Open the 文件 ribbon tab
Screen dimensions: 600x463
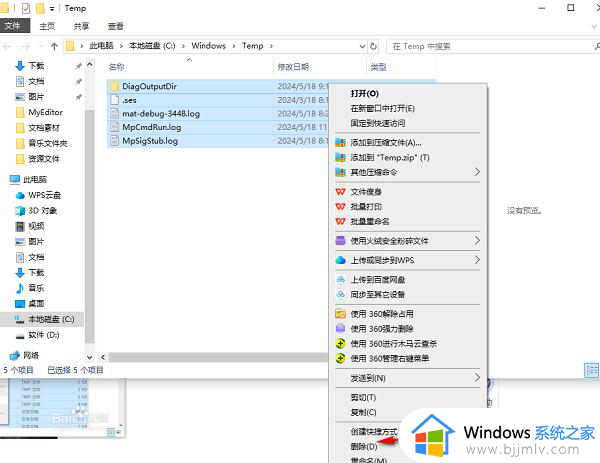(13, 26)
